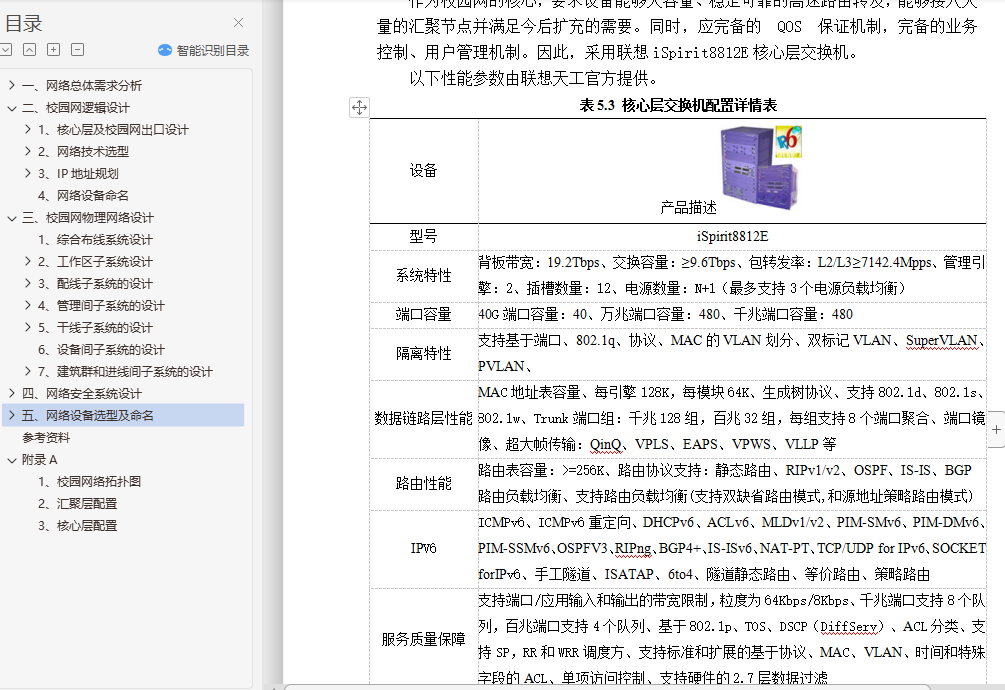Screen dimensions: 1005x690
Task: Collapse the 附录 A chevron
Action: (12, 460)
